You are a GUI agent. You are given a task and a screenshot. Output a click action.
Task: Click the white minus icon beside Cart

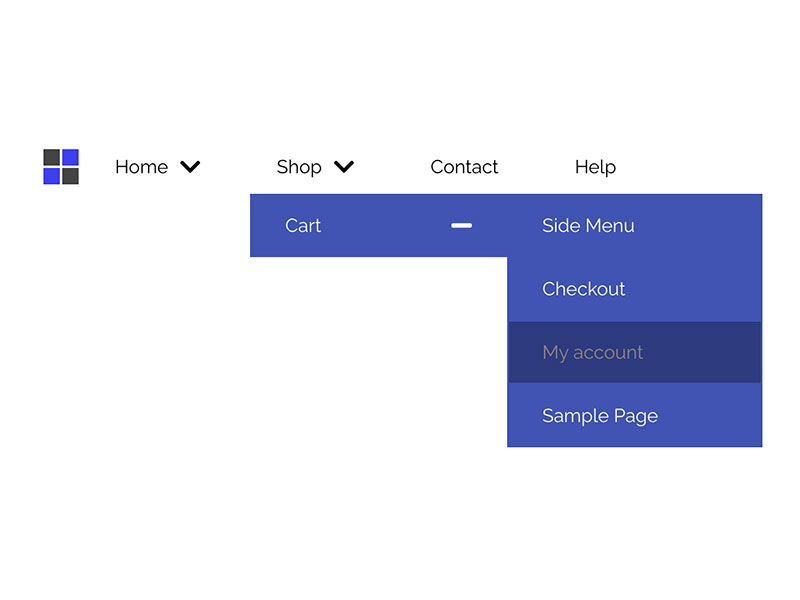pyautogui.click(x=461, y=226)
